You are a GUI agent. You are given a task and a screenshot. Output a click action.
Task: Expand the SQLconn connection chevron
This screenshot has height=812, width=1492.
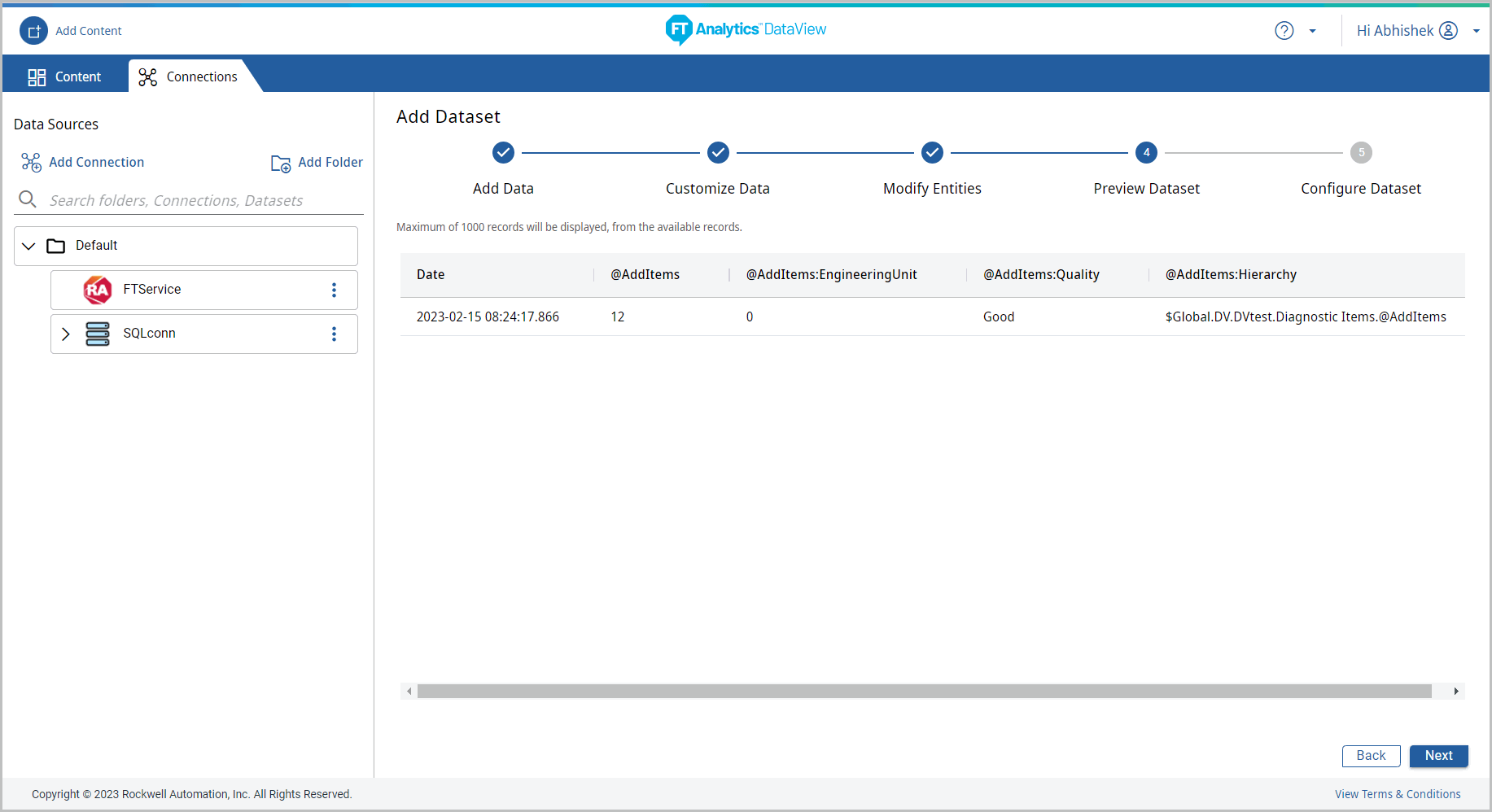66,334
